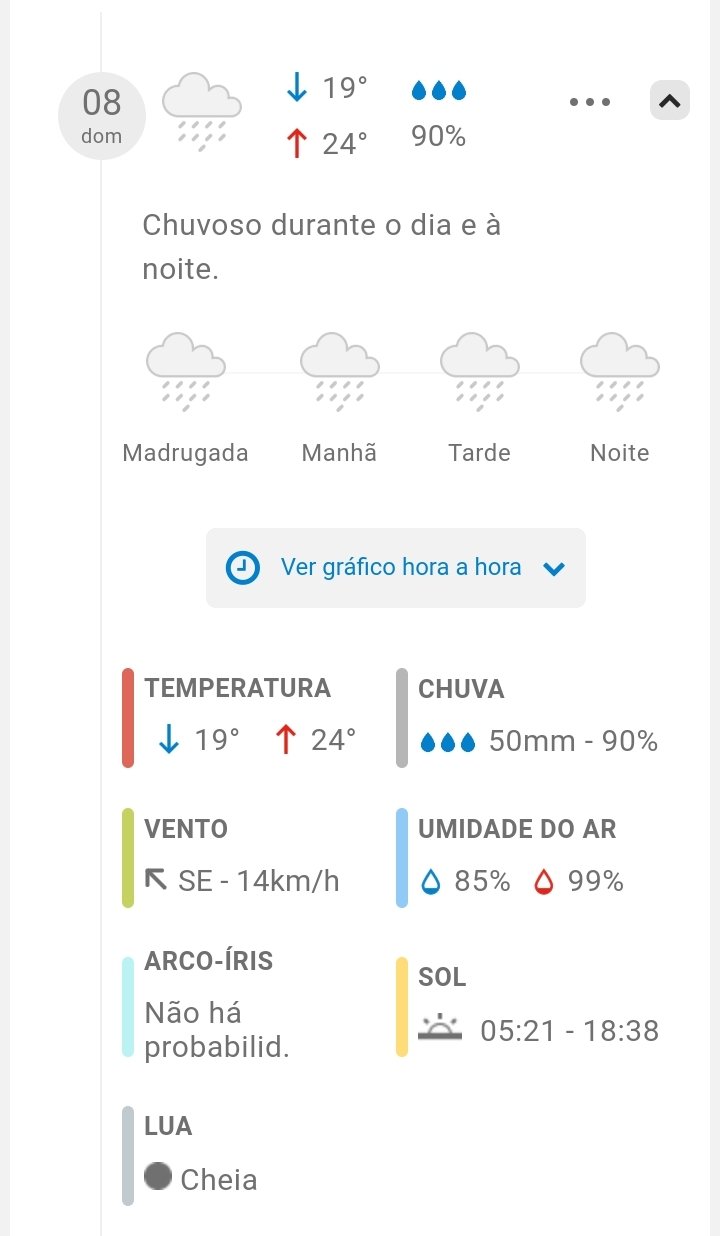
Task: Click the wind direction arrow under VENTO
Action: 156,879
